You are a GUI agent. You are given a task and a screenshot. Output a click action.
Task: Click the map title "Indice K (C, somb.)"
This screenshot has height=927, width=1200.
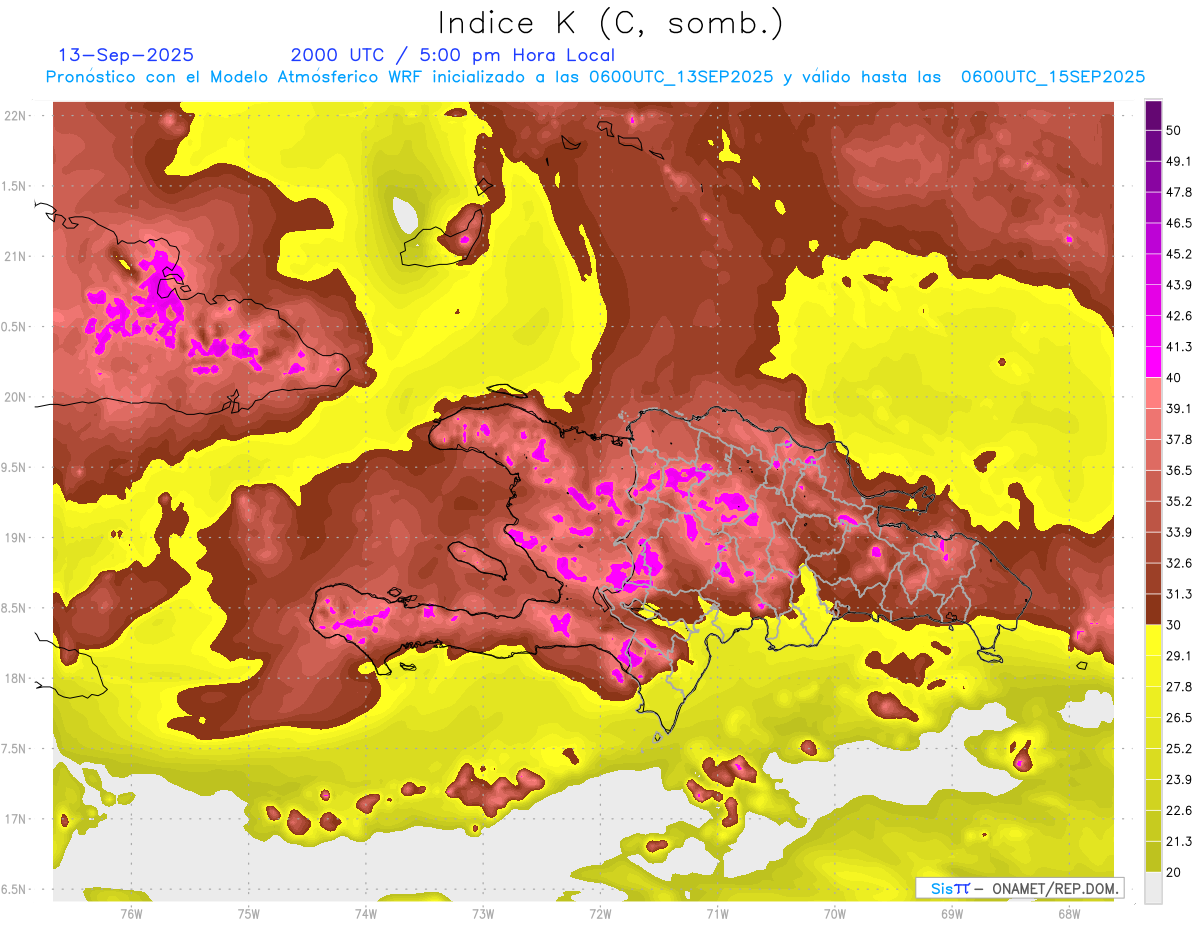pyautogui.click(x=611, y=24)
